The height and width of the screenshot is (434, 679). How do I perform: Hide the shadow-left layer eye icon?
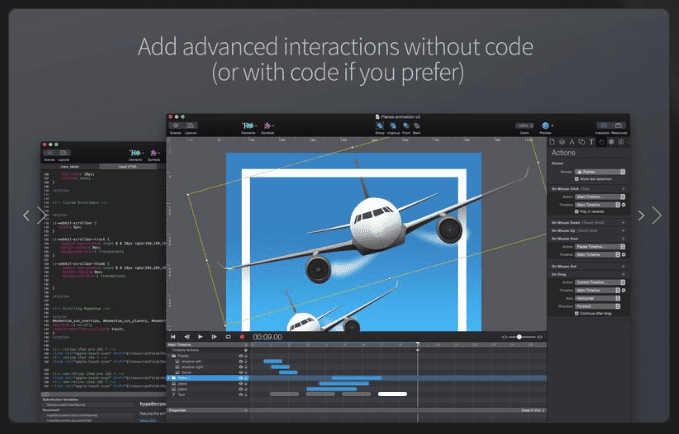pos(241,361)
